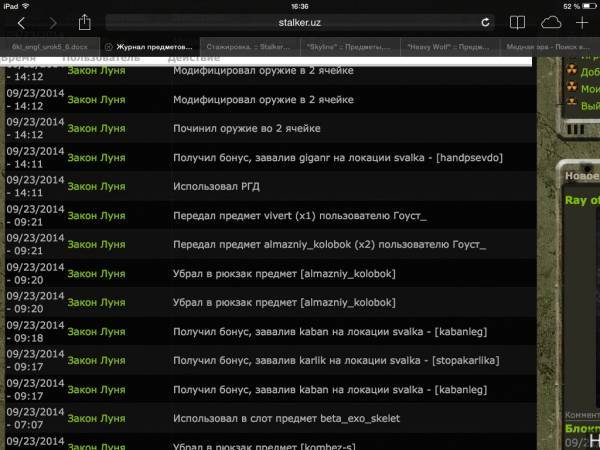Reload the stalker.uz page

(486, 22)
